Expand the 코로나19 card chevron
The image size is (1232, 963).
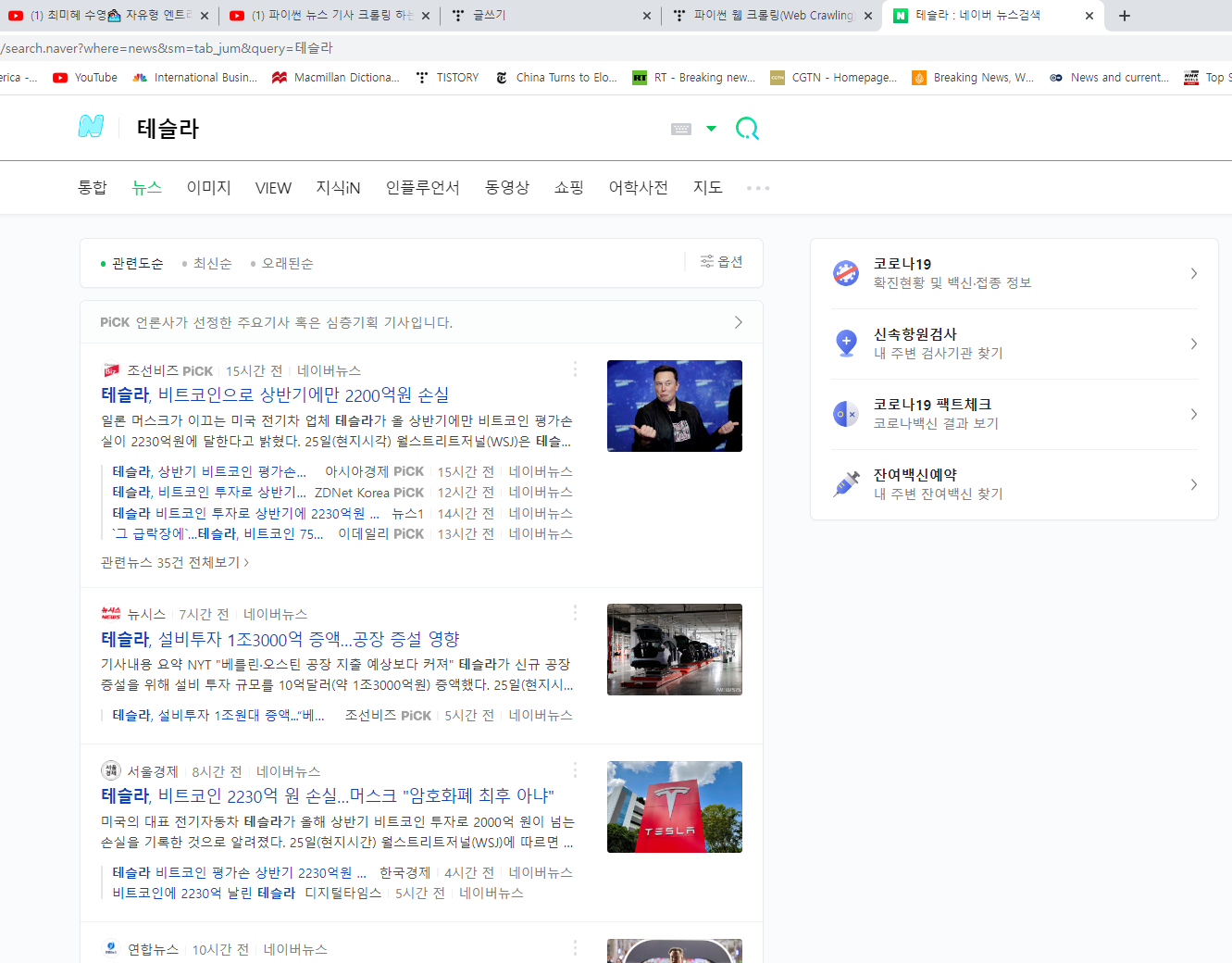(x=1194, y=273)
